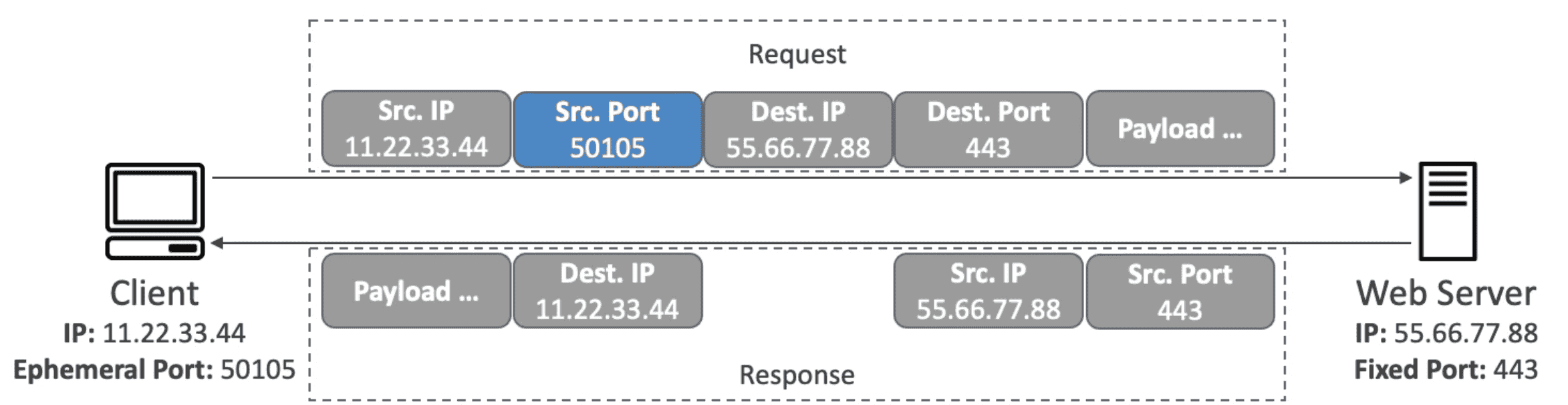Select the blue Src. Port 50105 box
This screenshot has height=405, width=1568.
607,129
